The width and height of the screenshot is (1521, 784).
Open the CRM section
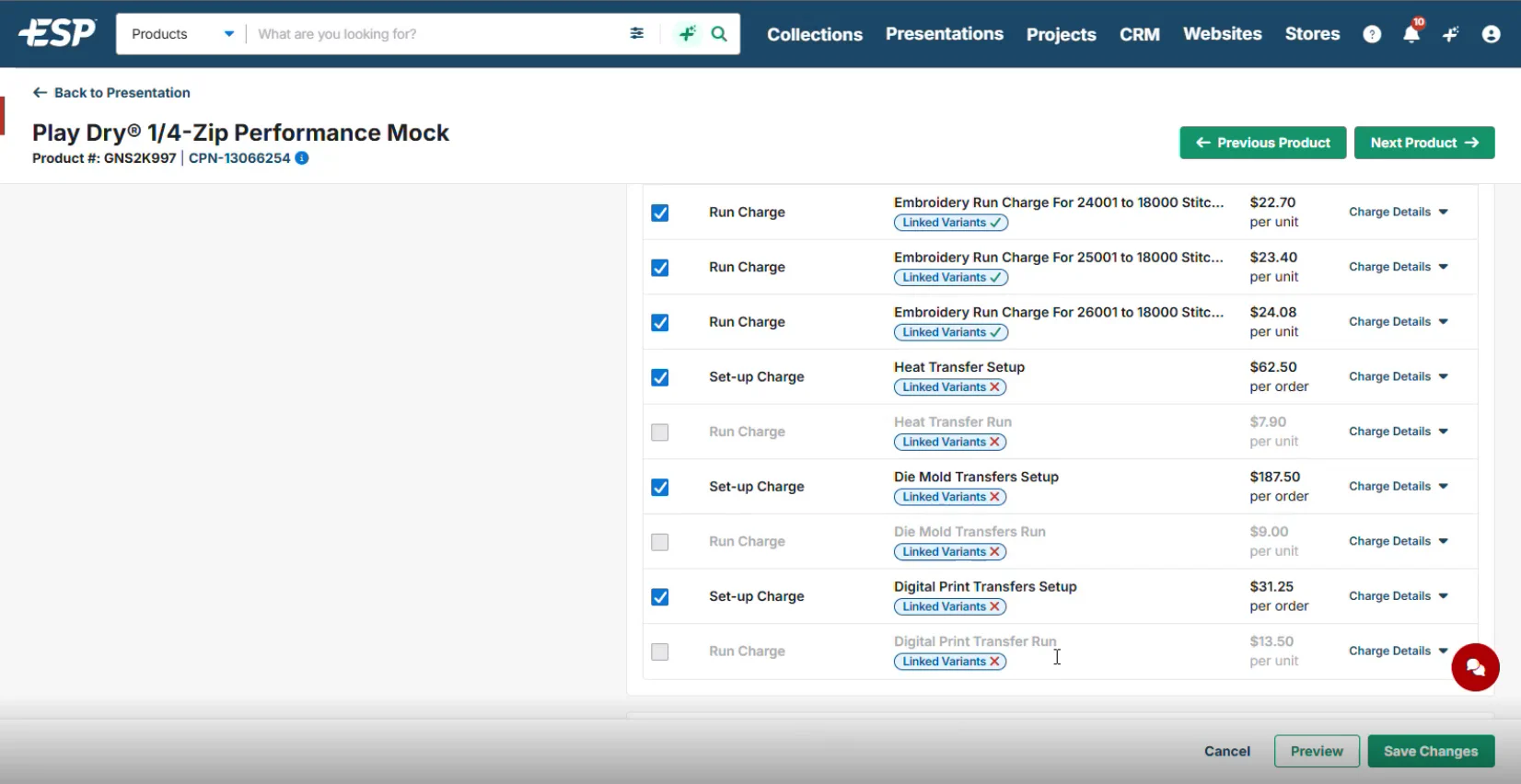point(1140,34)
